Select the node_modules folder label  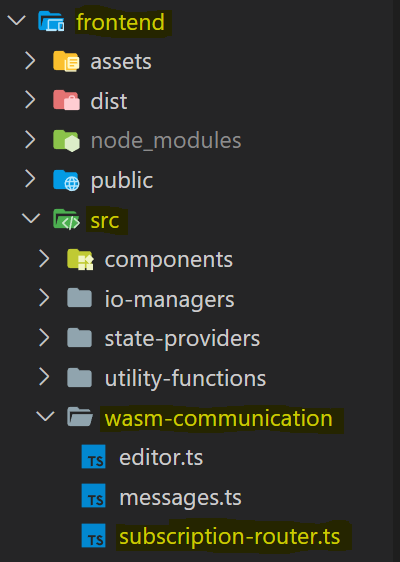pyautogui.click(x=166, y=140)
